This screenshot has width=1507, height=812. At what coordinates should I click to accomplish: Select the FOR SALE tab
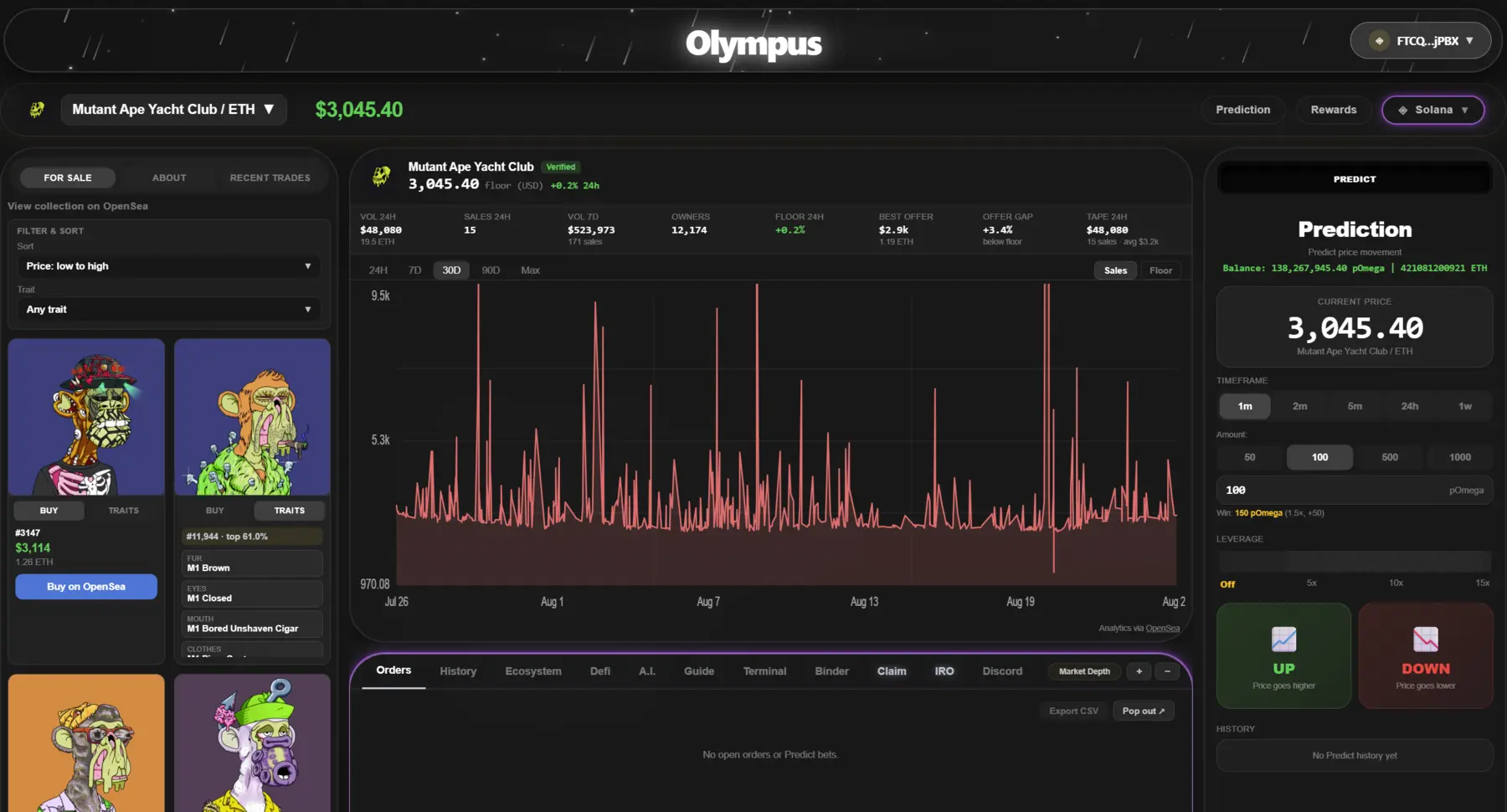click(x=68, y=177)
